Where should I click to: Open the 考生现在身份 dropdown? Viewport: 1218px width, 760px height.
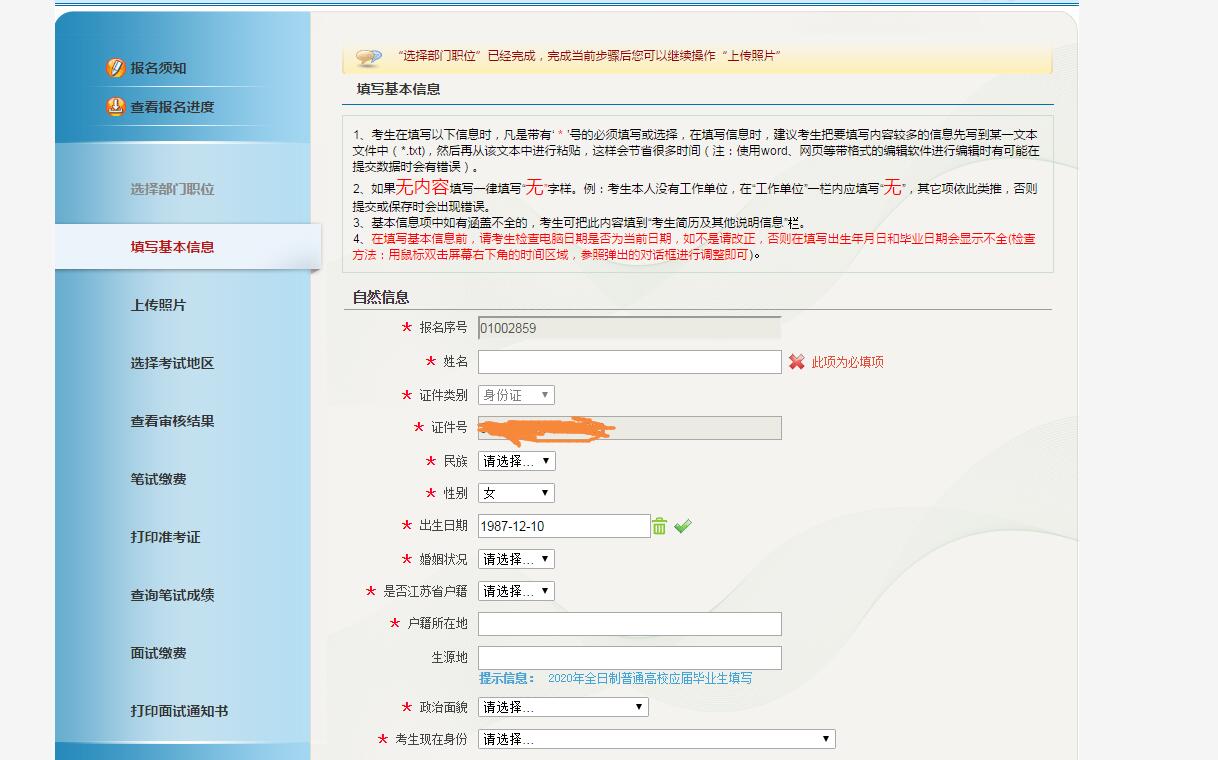(x=657, y=739)
